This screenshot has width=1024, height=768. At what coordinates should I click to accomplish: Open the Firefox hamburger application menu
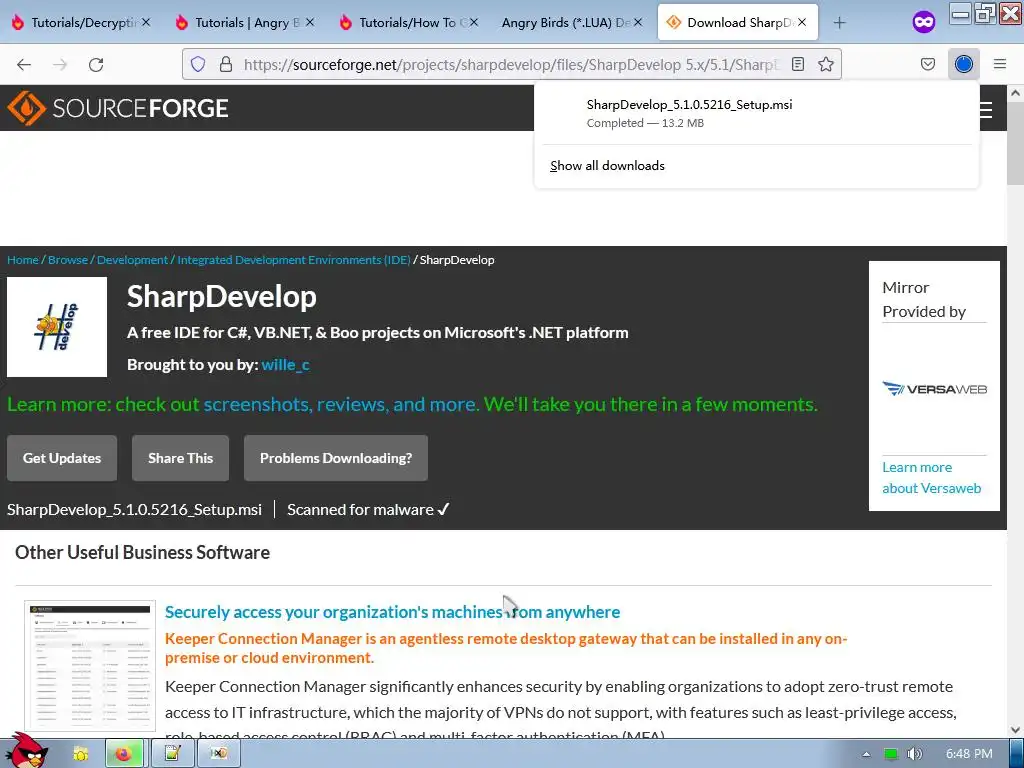coord(1000,64)
